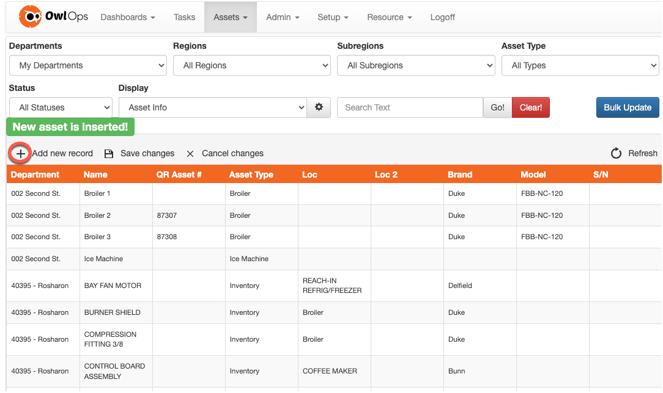Click the Go! search button
Screen dimensions: 663x393
click(497, 107)
